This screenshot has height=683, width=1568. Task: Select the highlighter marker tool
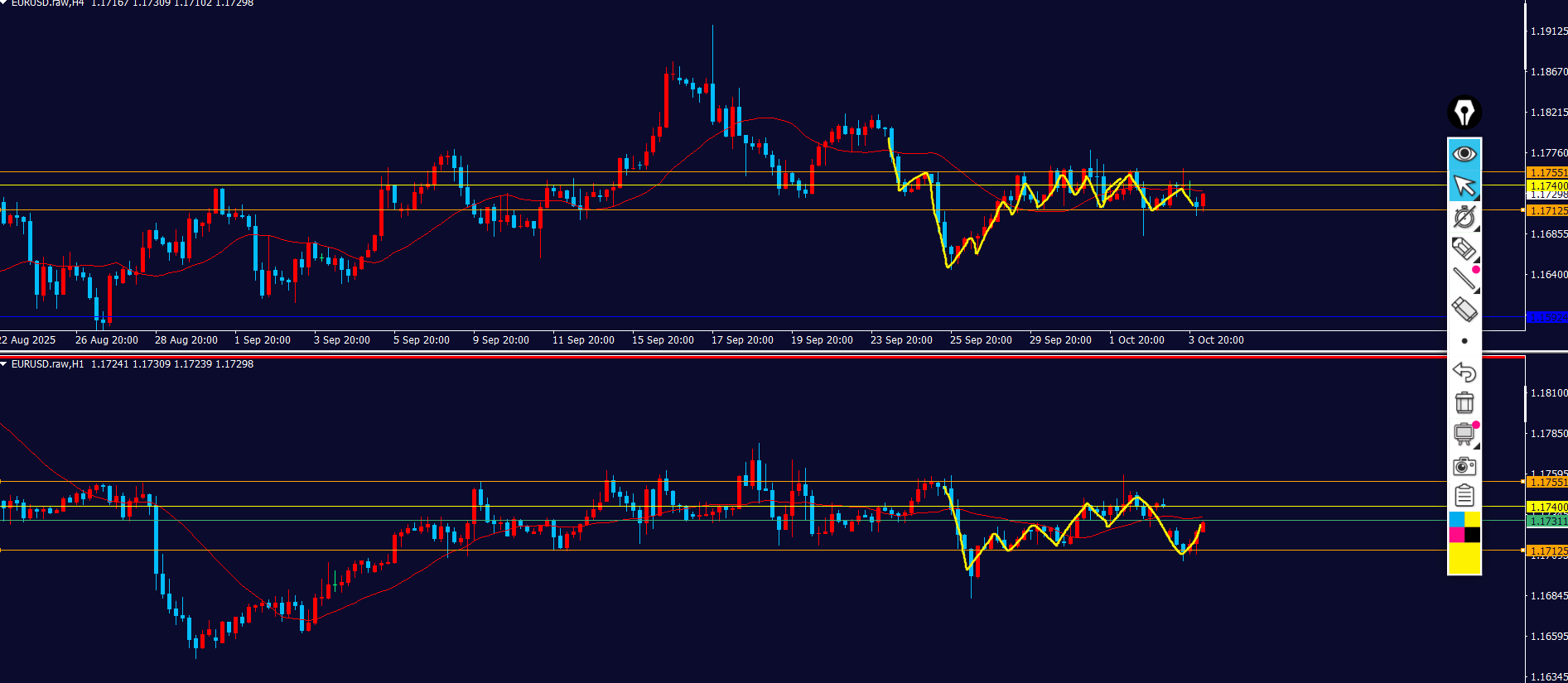click(x=1464, y=248)
